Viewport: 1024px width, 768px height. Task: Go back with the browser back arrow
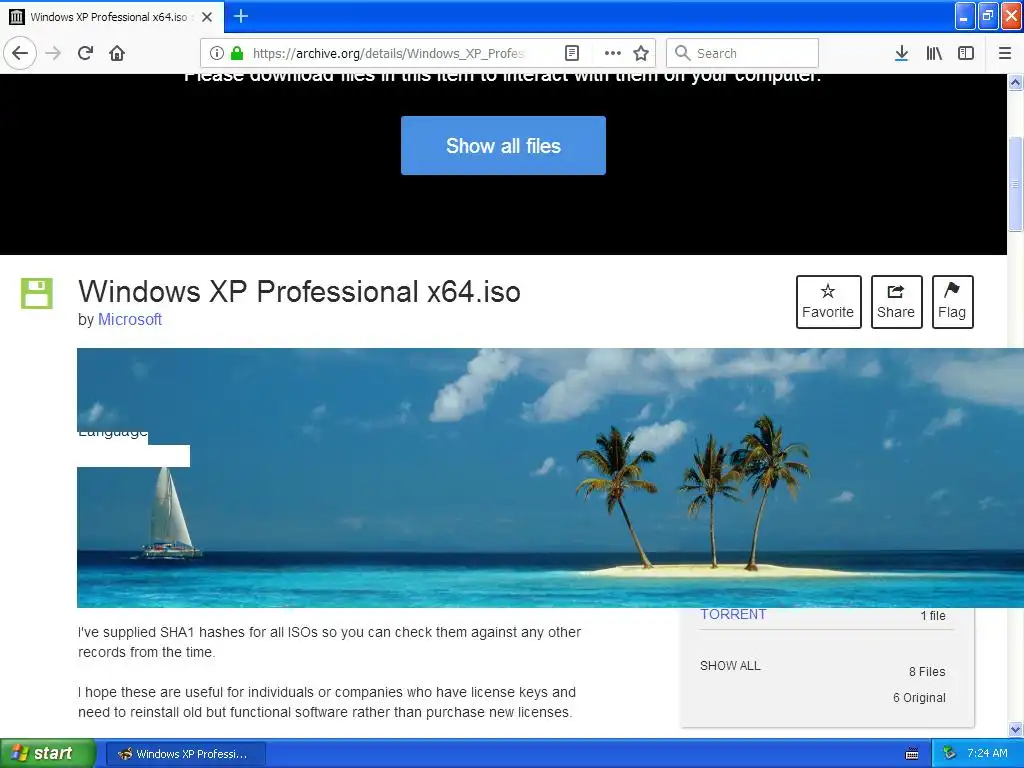pyautogui.click(x=20, y=53)
